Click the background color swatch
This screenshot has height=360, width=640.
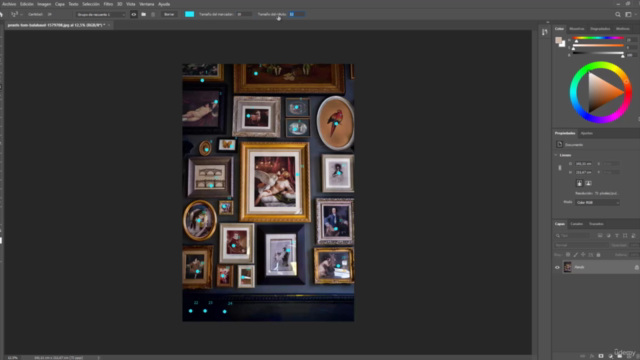[563, 44]
